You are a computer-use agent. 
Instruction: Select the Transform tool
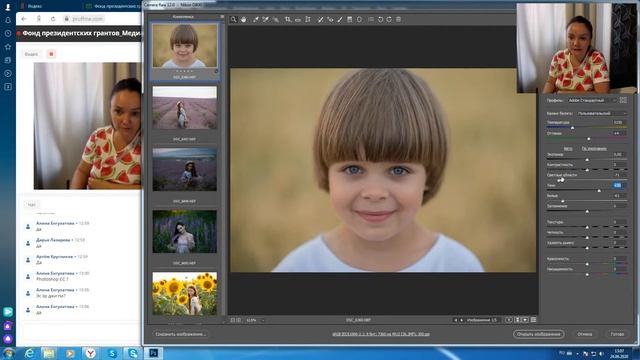pyautogui.click(x=308, y=20)
